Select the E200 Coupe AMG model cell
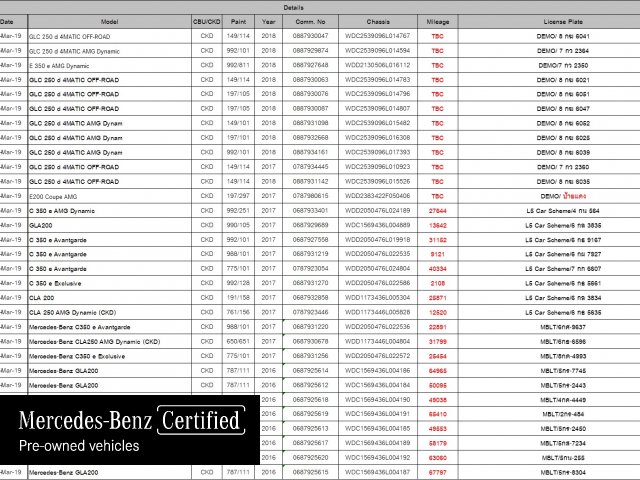Image resolution: width=640 pixels, height=480 pixels. point(109,196)
